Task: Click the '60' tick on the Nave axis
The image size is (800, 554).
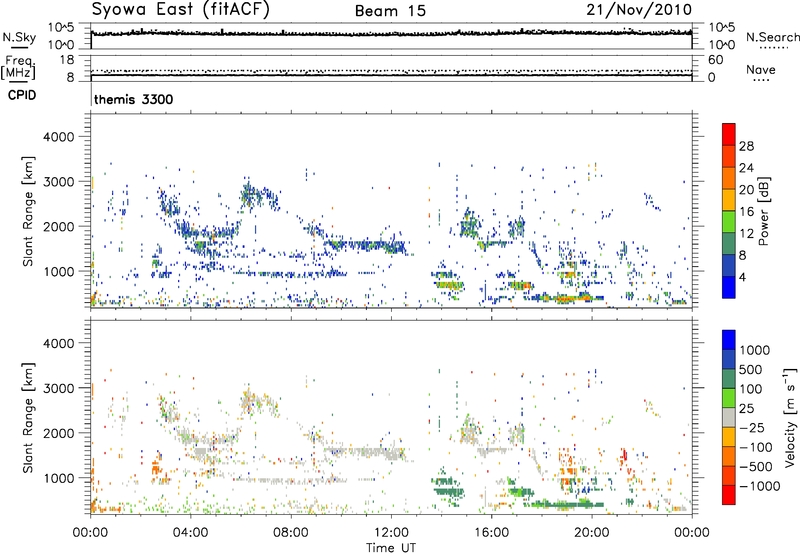Action: point(715,60)
